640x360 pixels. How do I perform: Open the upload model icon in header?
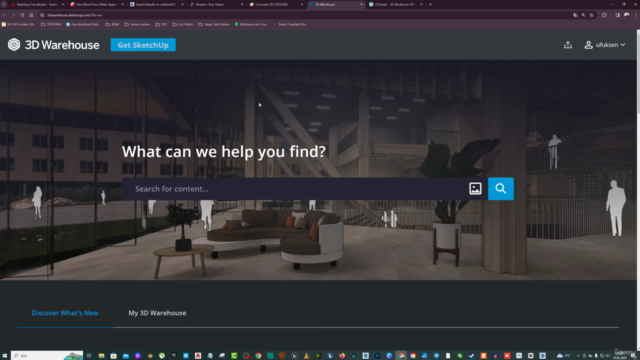tap(568, 45)
